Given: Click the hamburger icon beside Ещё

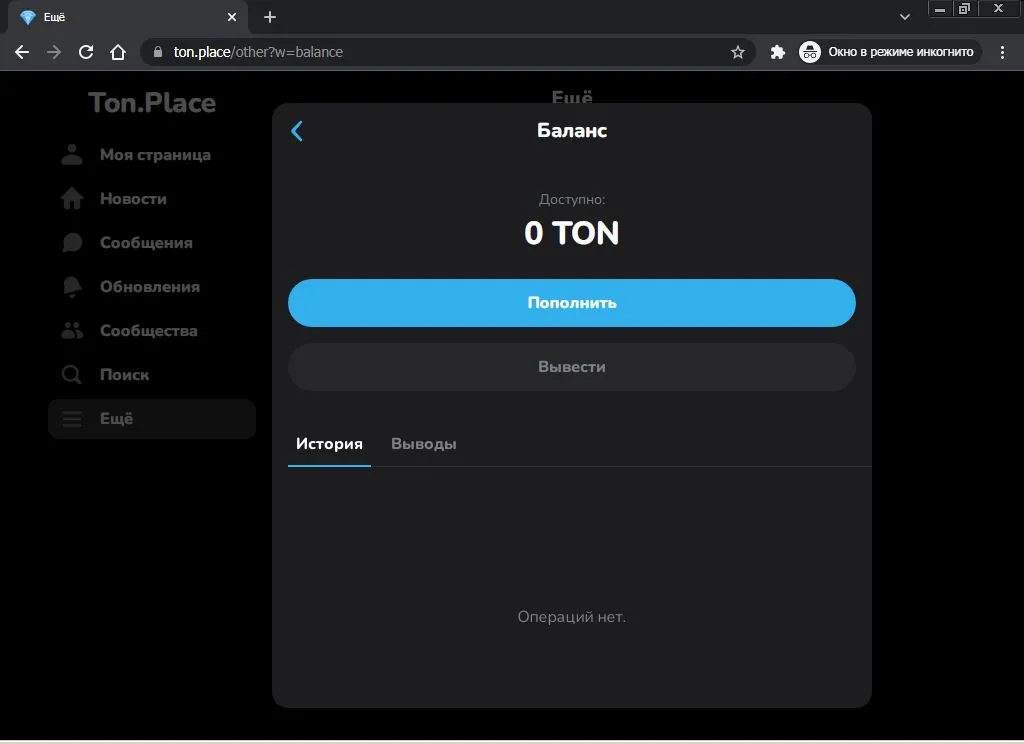Looking at the screenshot, I should click(x=72, y=419).
